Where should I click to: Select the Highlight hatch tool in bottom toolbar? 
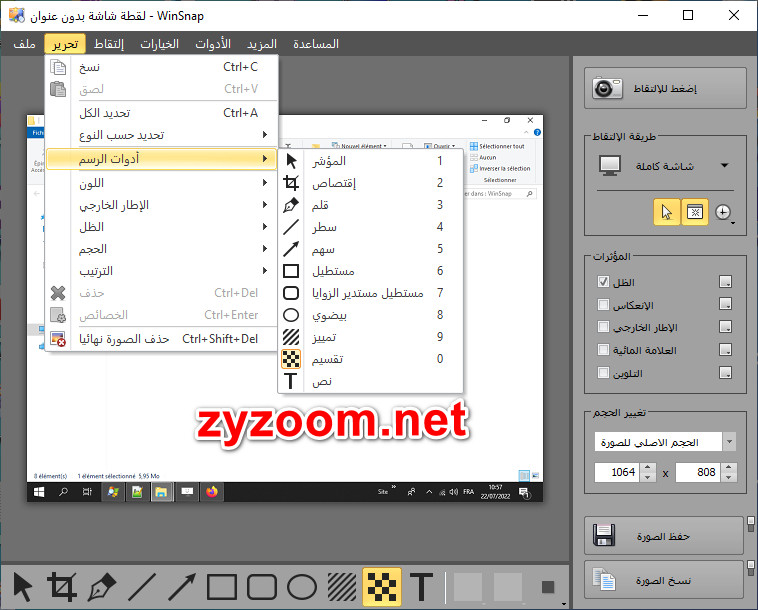coord(342,587)
